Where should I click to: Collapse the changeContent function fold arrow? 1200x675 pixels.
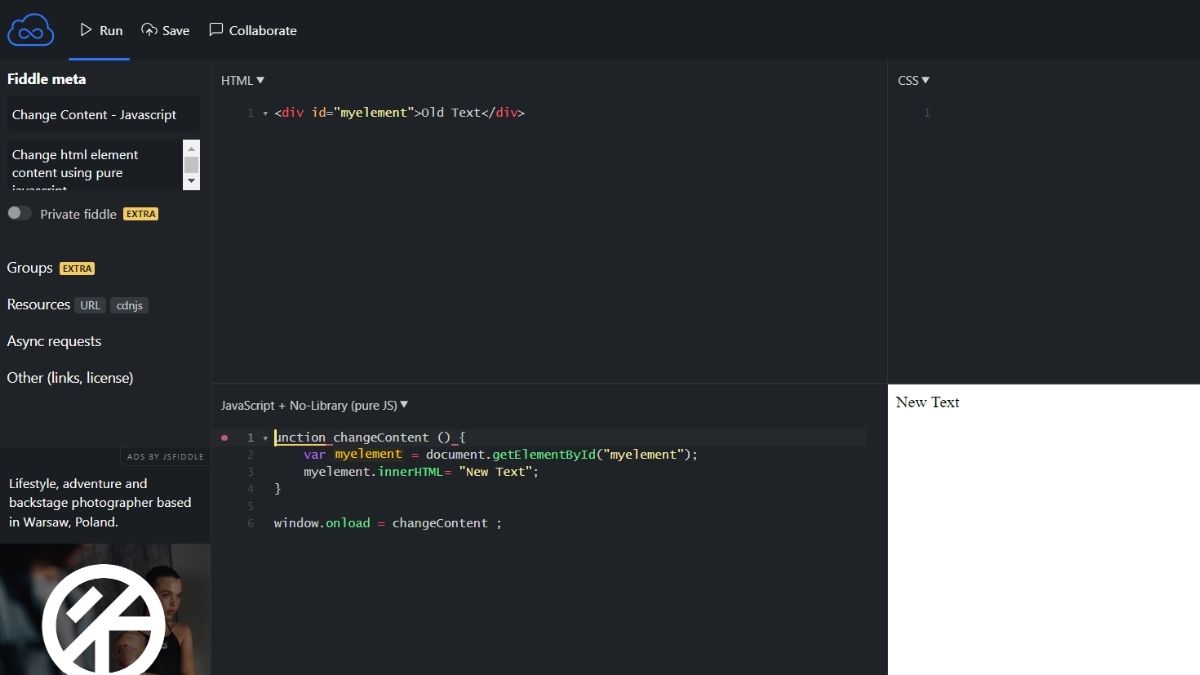pyautogui.click(x=265, y=438)
